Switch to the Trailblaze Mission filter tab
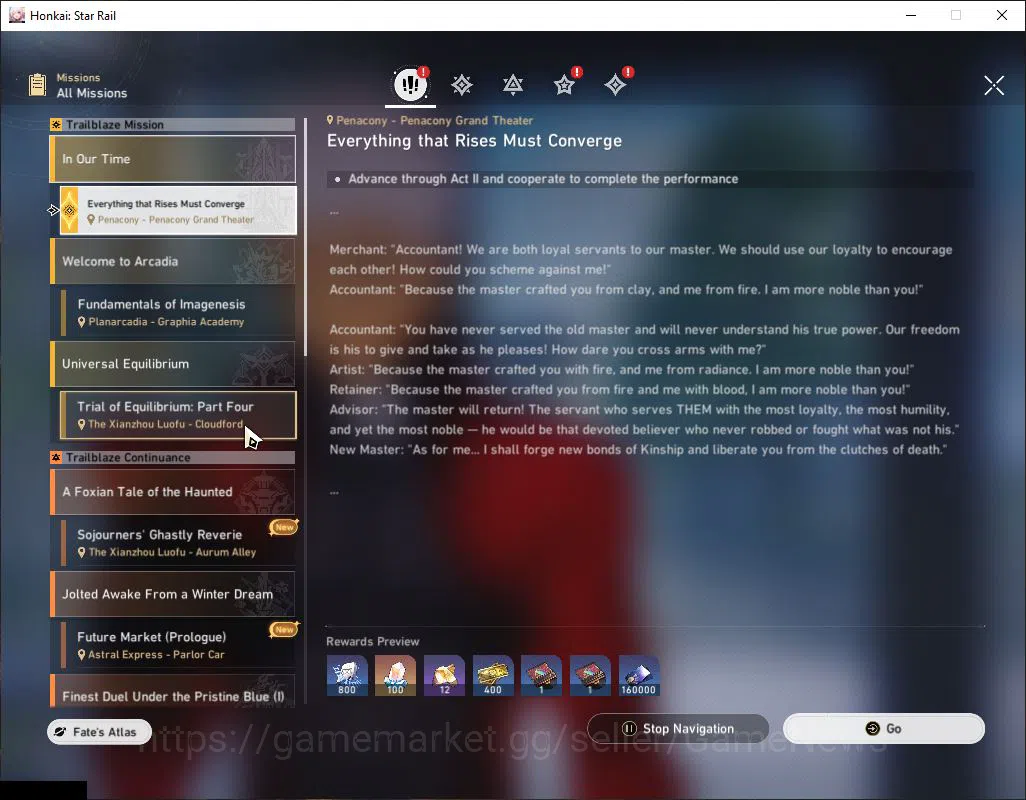1026x800 pixels. click(x=462, y=84)
